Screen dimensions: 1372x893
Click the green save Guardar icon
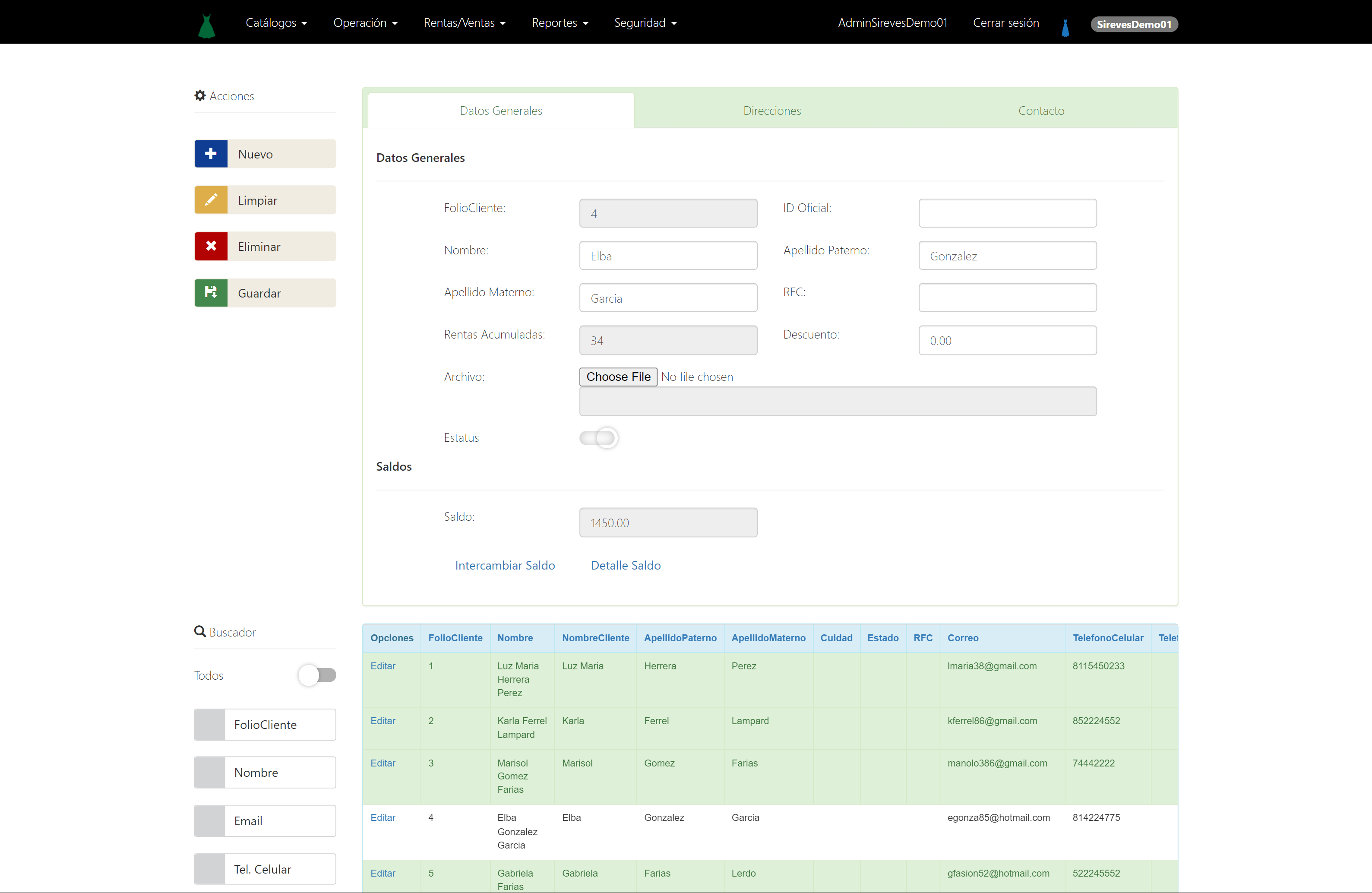coord(211,292)
